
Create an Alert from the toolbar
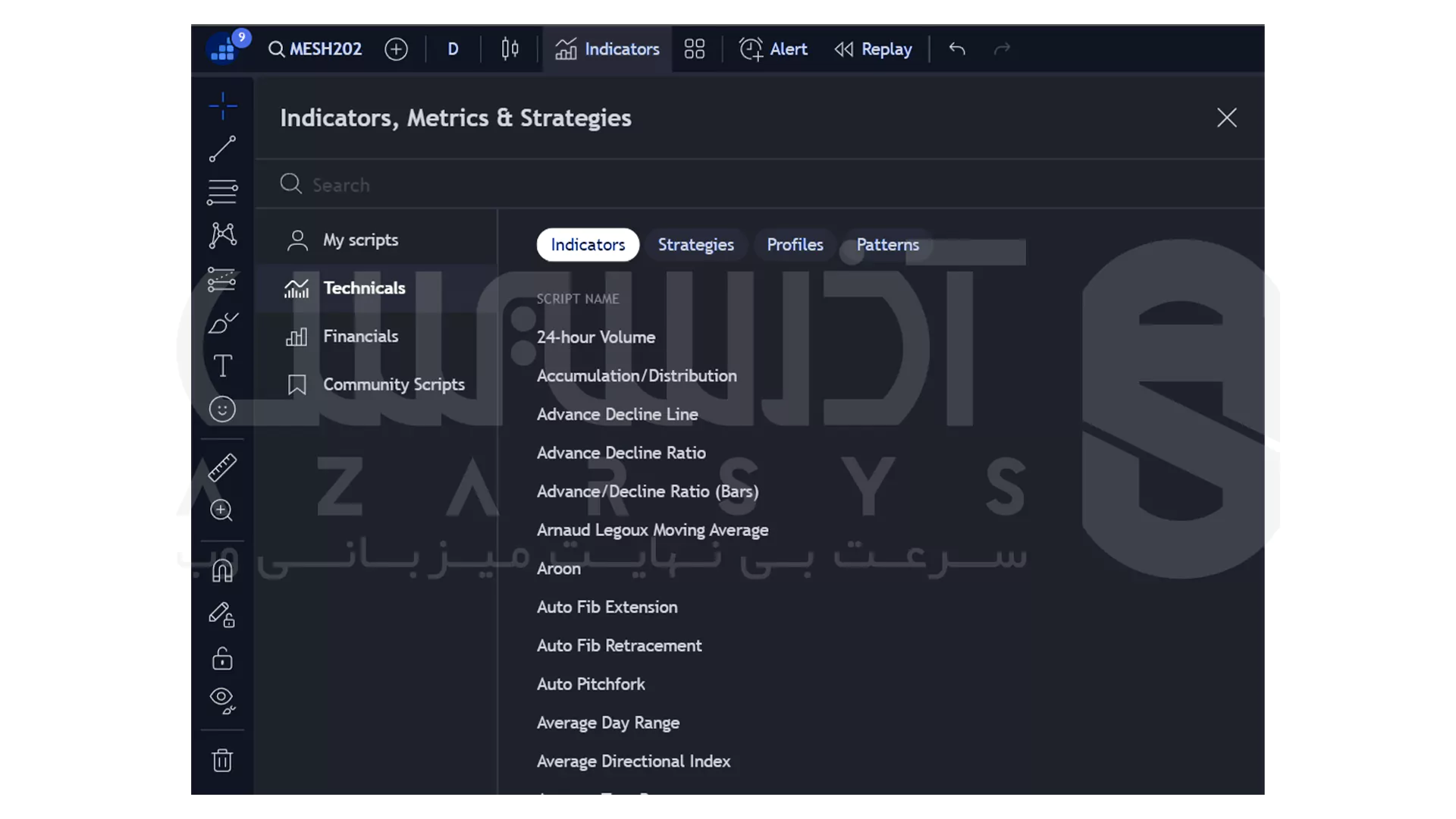coord(773,49)
